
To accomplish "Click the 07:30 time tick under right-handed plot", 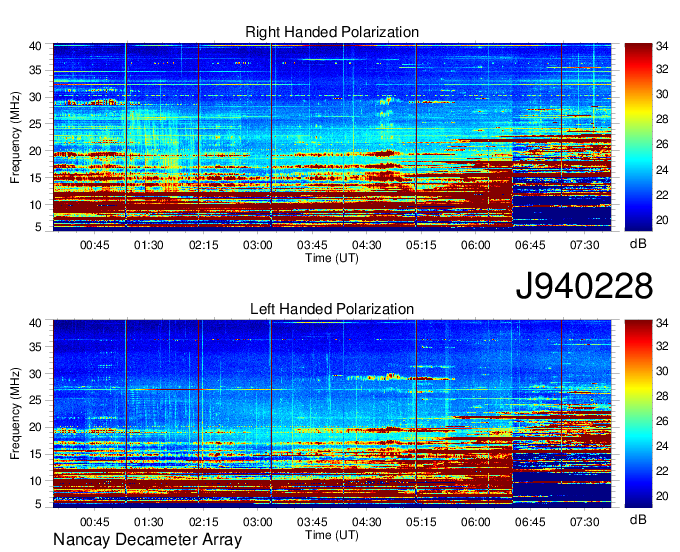I will click(x=585, y=245).
